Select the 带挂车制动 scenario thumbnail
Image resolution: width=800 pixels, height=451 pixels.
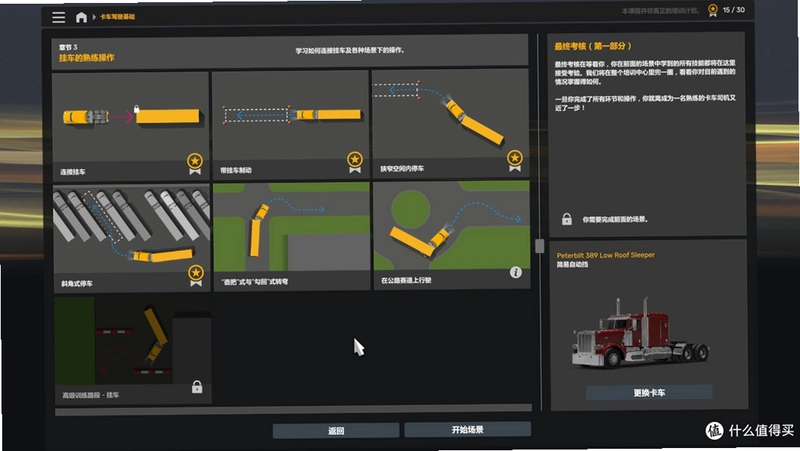(290, 124)
